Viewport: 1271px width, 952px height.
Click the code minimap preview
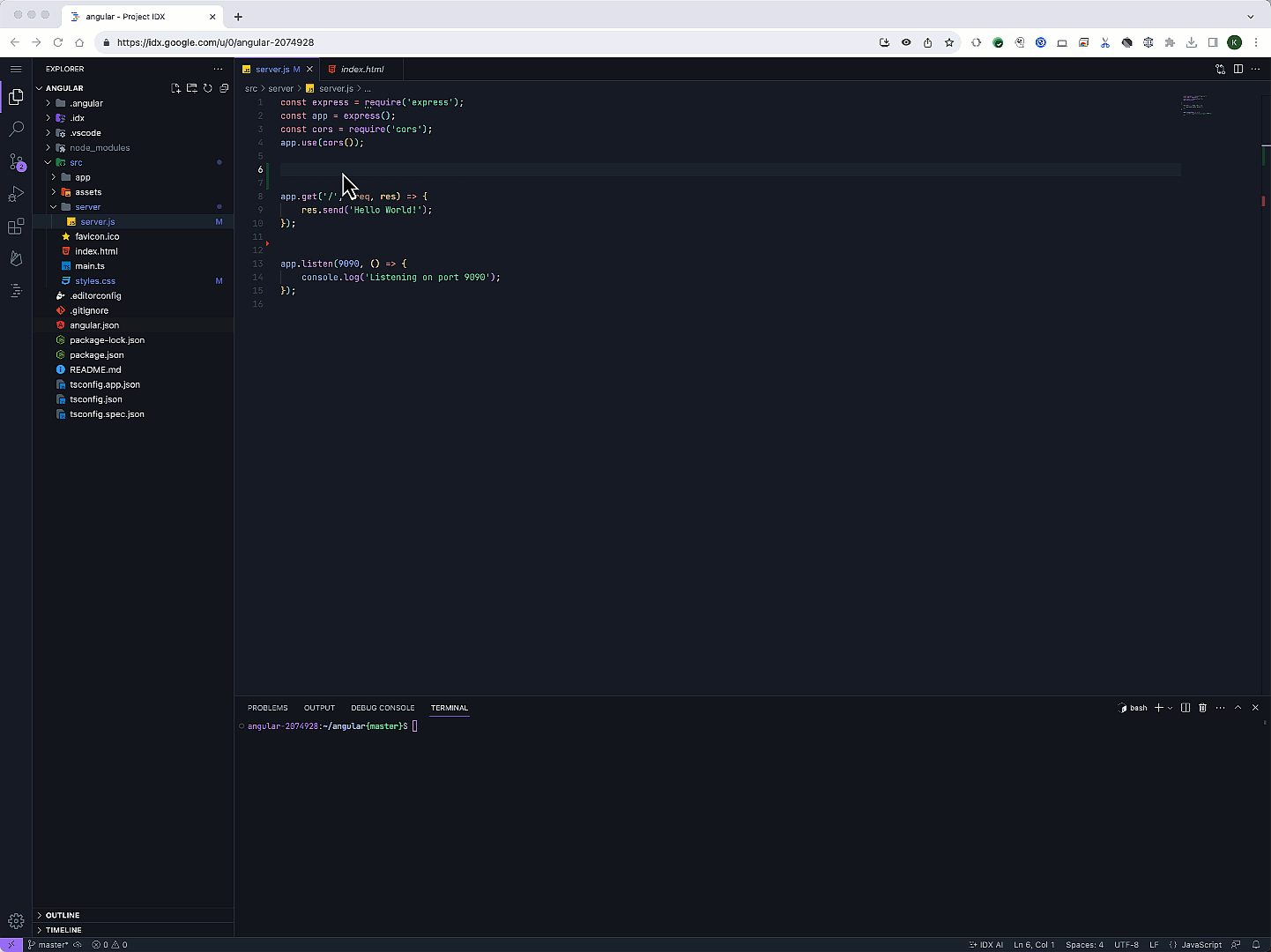1196,105
